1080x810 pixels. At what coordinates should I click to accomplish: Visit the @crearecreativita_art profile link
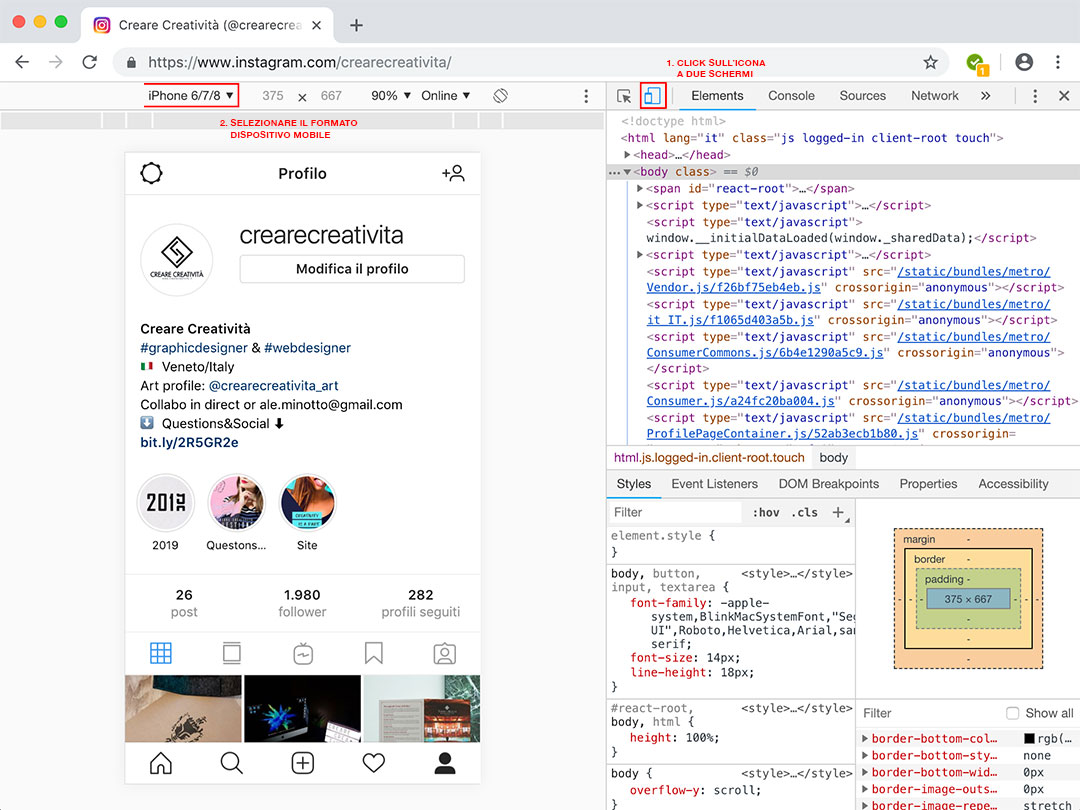point(273,386)
